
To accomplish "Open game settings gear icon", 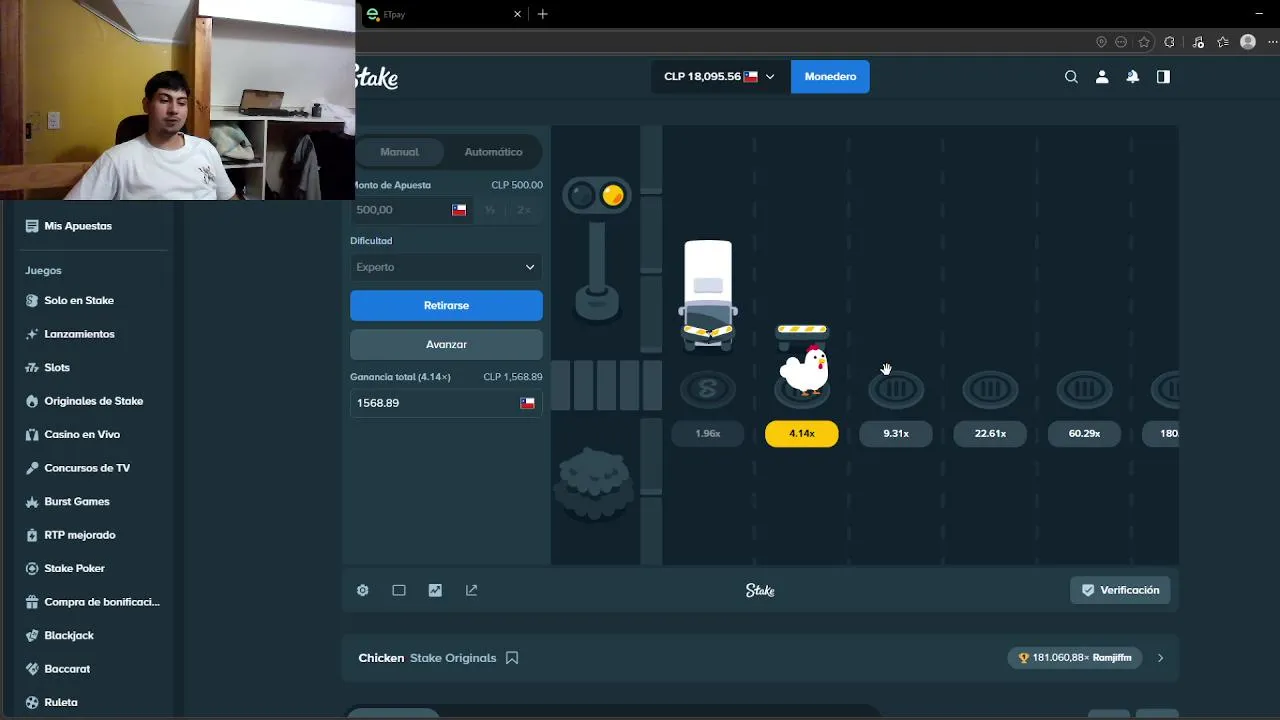I will [x=363, y=590].
